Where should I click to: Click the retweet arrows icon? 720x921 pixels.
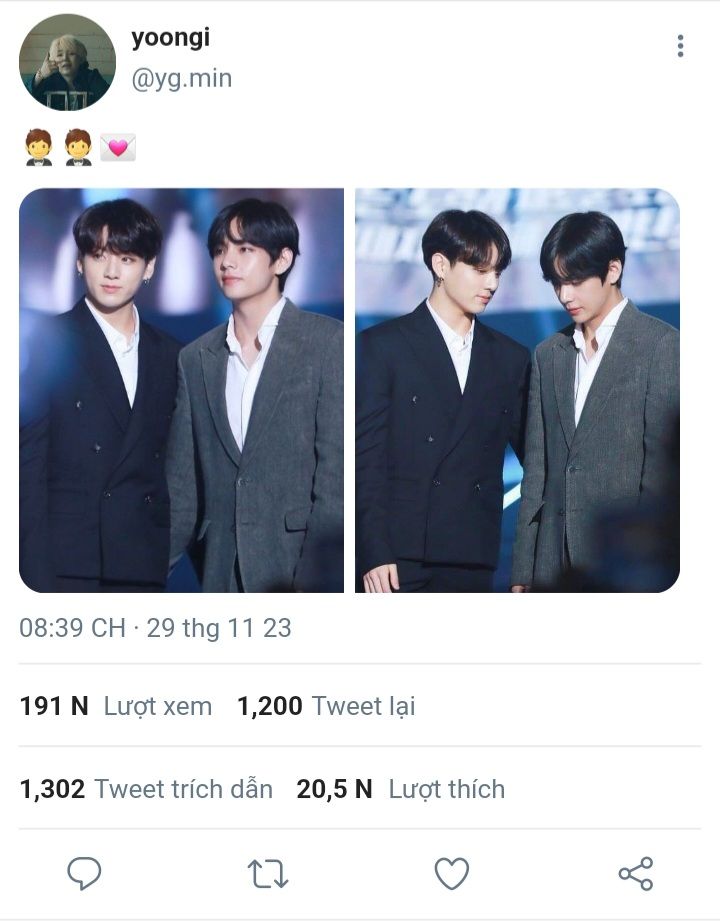click(x=268, y=874)
